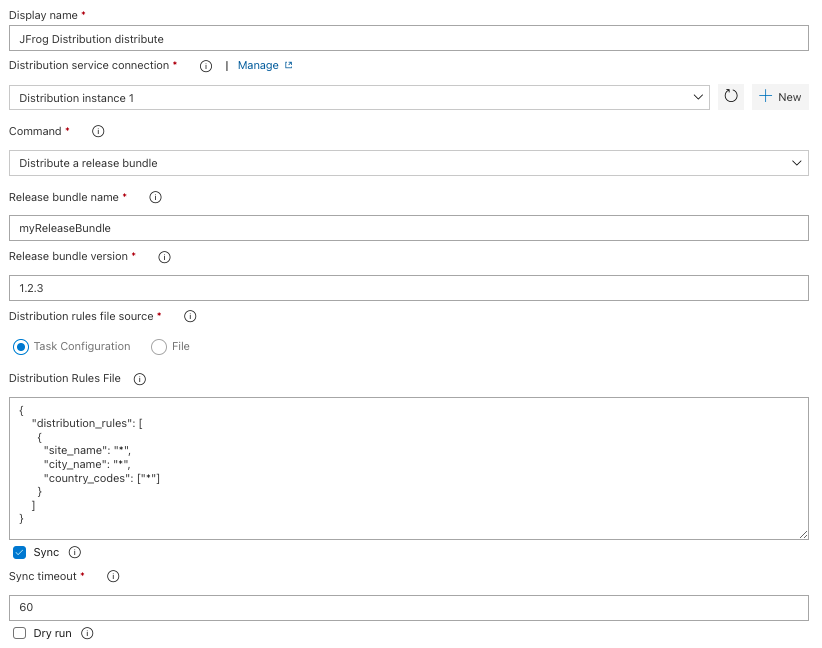Open the info tip for Distribution rules file source
The height and width of the screenshot is (648, 822).
(189, 316)
